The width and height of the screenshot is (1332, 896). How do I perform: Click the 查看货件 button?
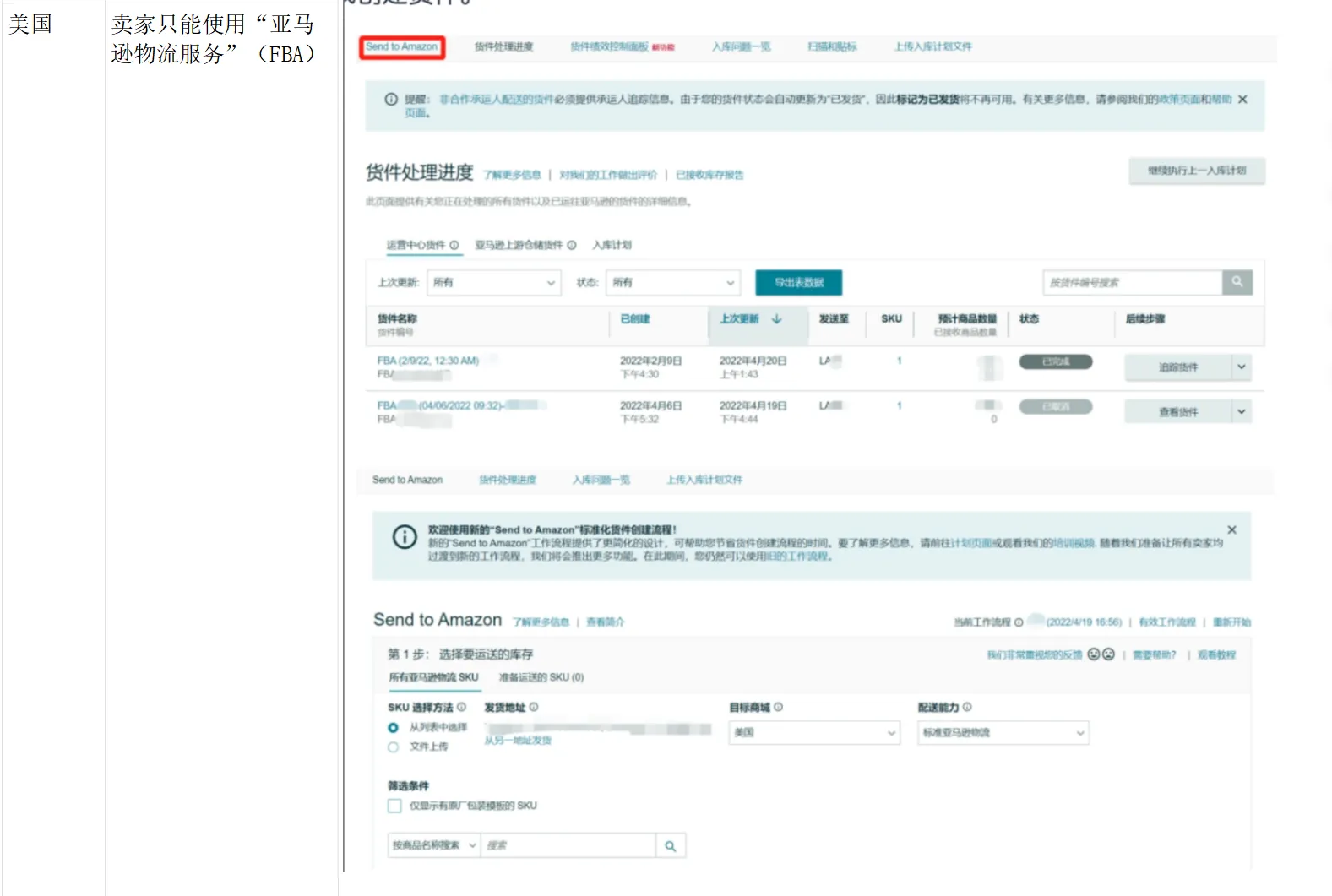pyautogui.click(x=1178, y=412)
